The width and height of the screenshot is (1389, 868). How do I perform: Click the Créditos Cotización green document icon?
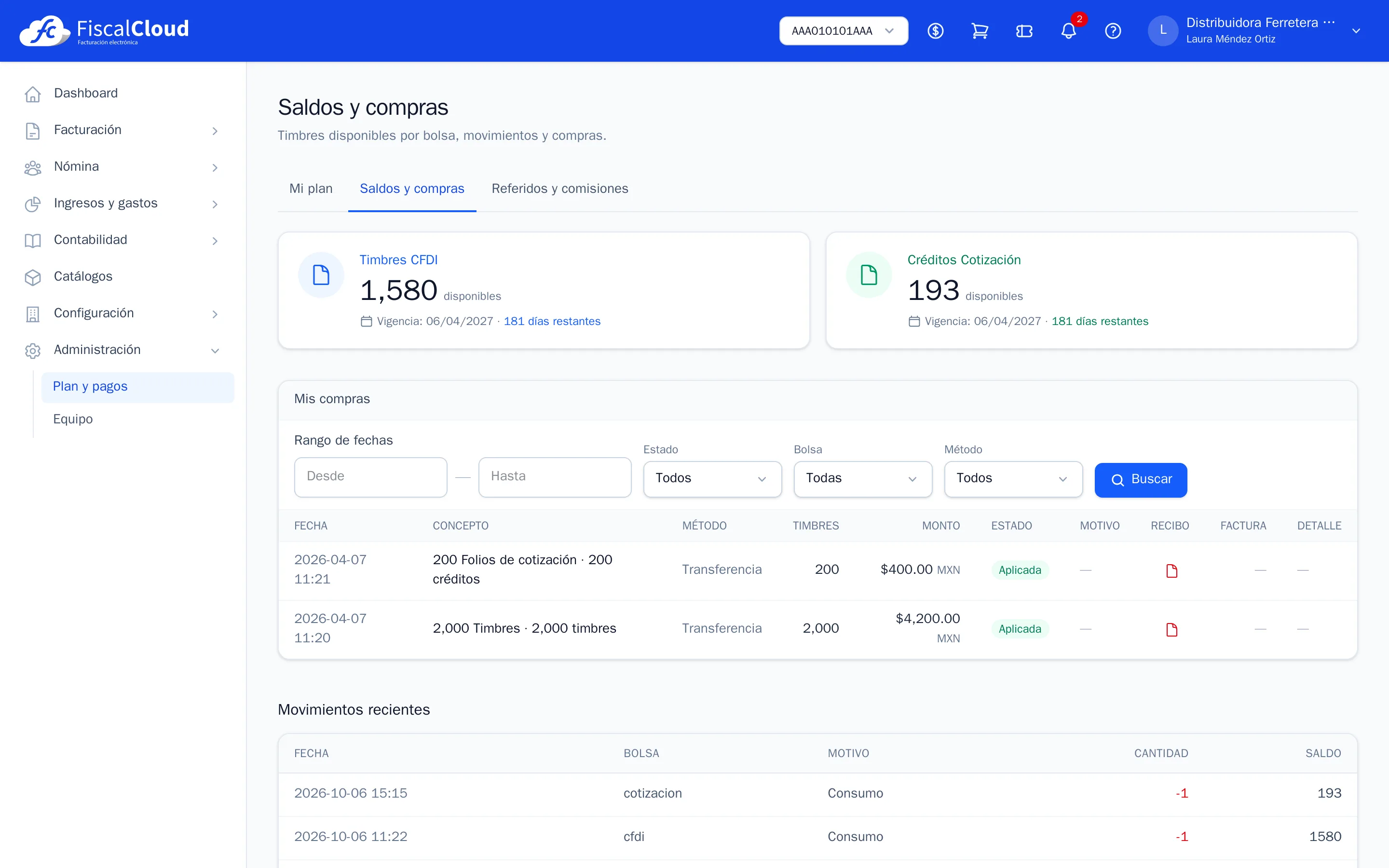point(869,275)
